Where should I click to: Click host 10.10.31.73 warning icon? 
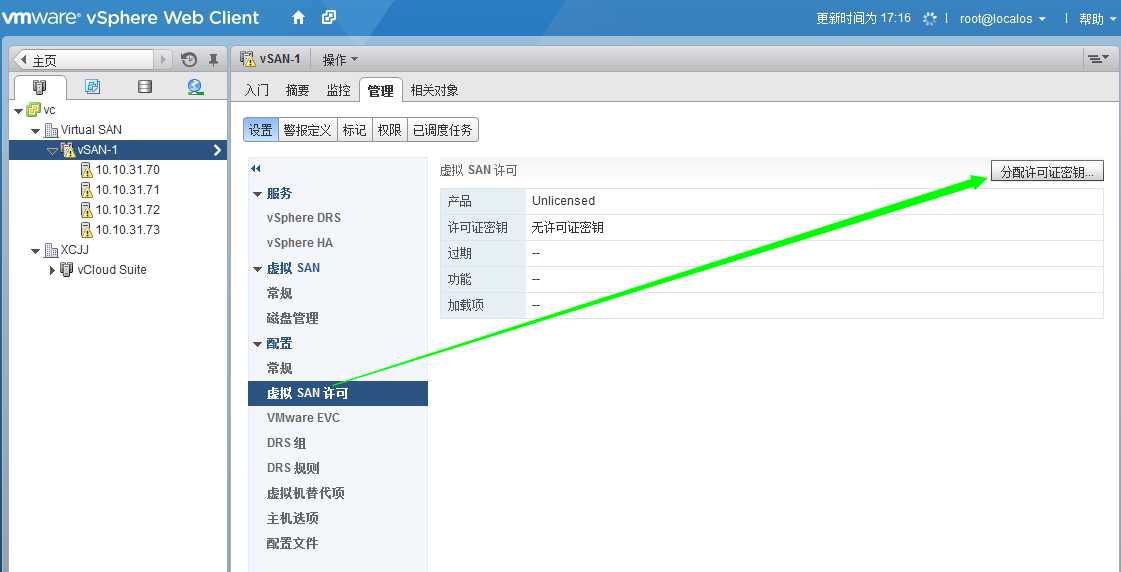click(87, 230)
